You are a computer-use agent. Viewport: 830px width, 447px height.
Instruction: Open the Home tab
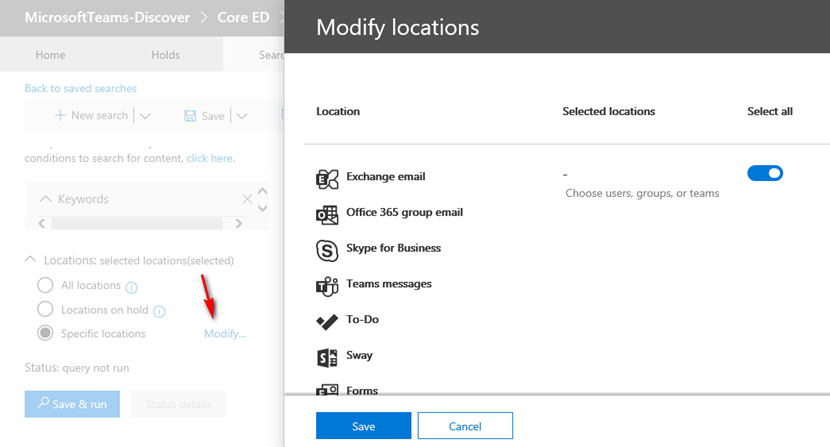[x=50, y=55]
